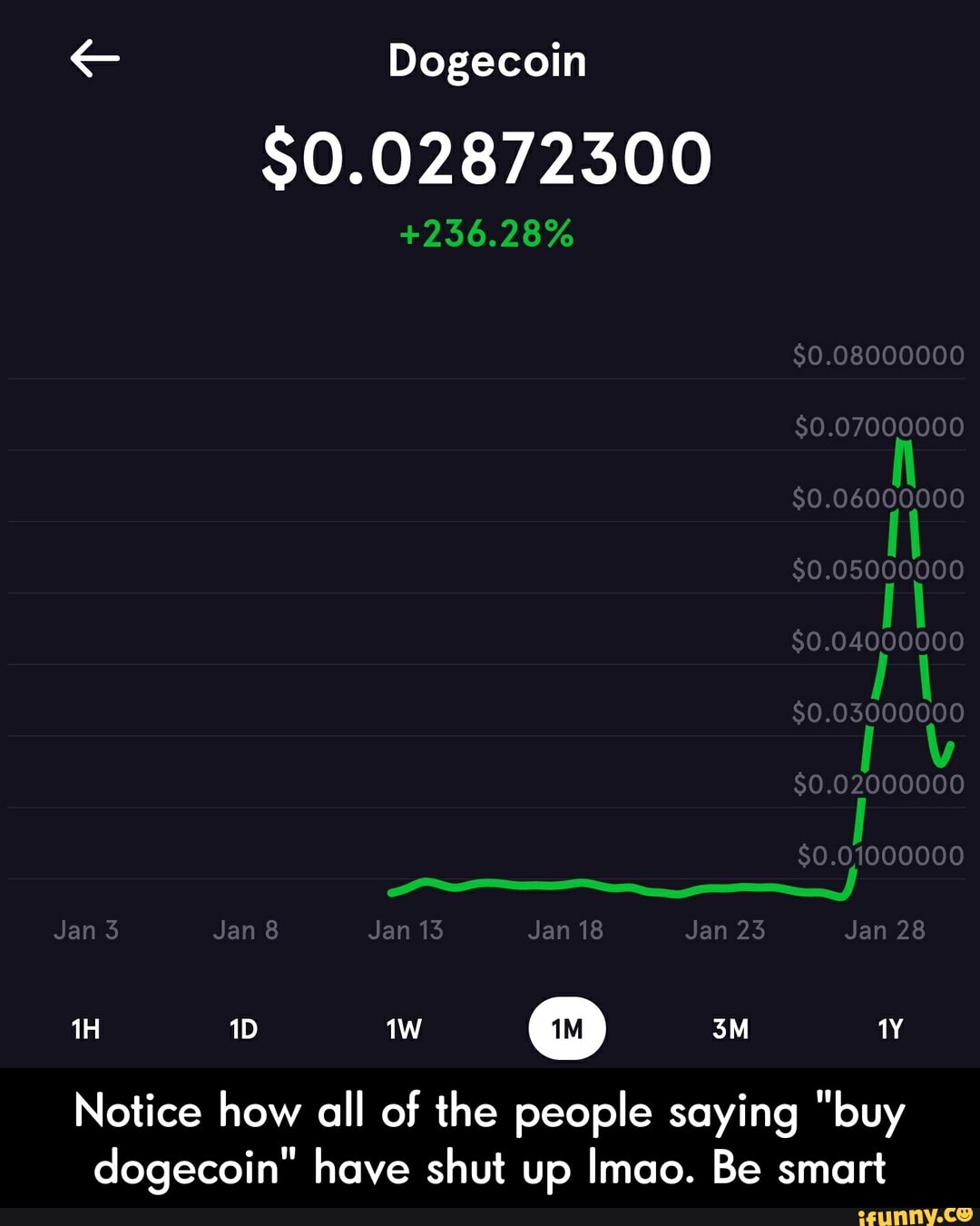
Task: Click the $0.05000000 axis label
Action: pos(878,570)
